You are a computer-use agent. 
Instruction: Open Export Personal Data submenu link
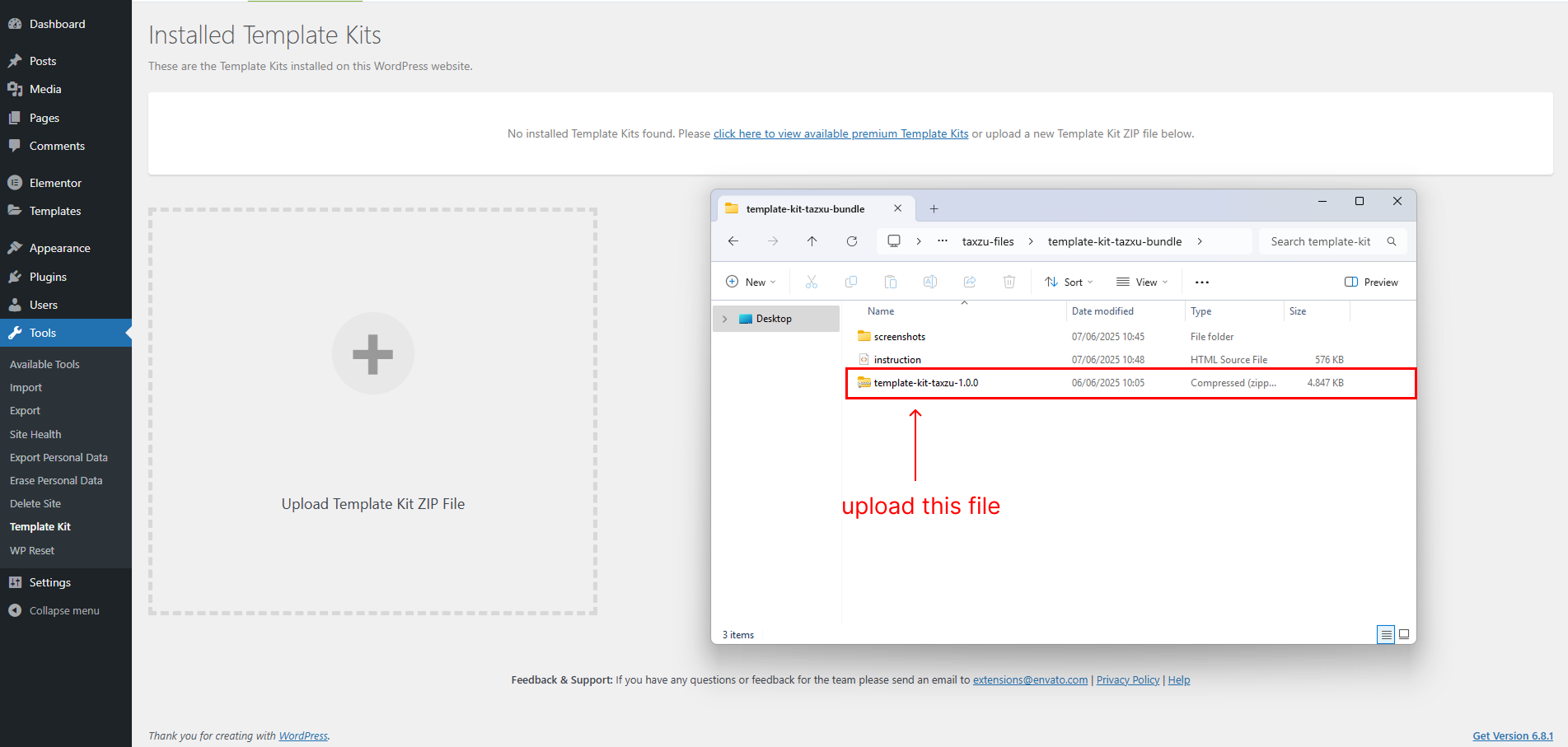click(59, 457)
